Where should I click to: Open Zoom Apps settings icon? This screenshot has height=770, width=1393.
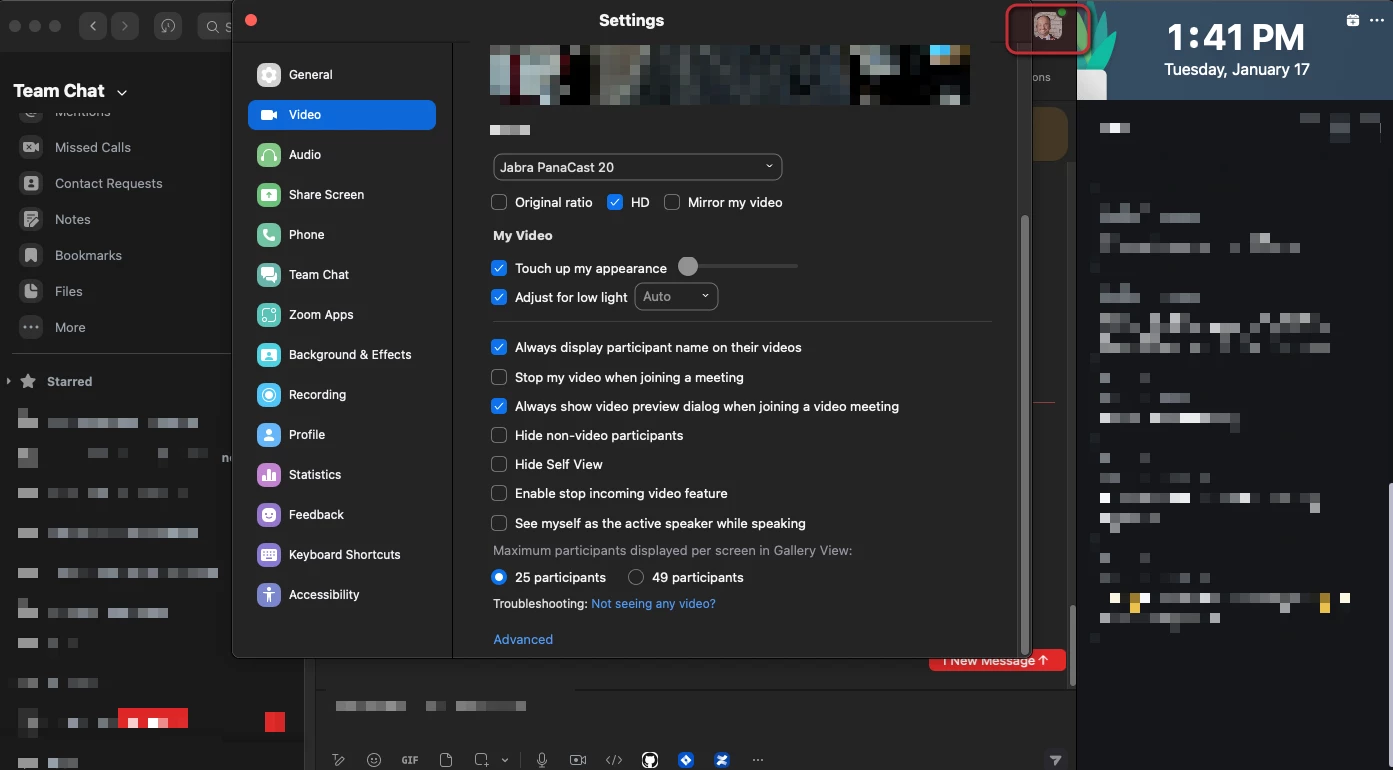click(268, 315)
